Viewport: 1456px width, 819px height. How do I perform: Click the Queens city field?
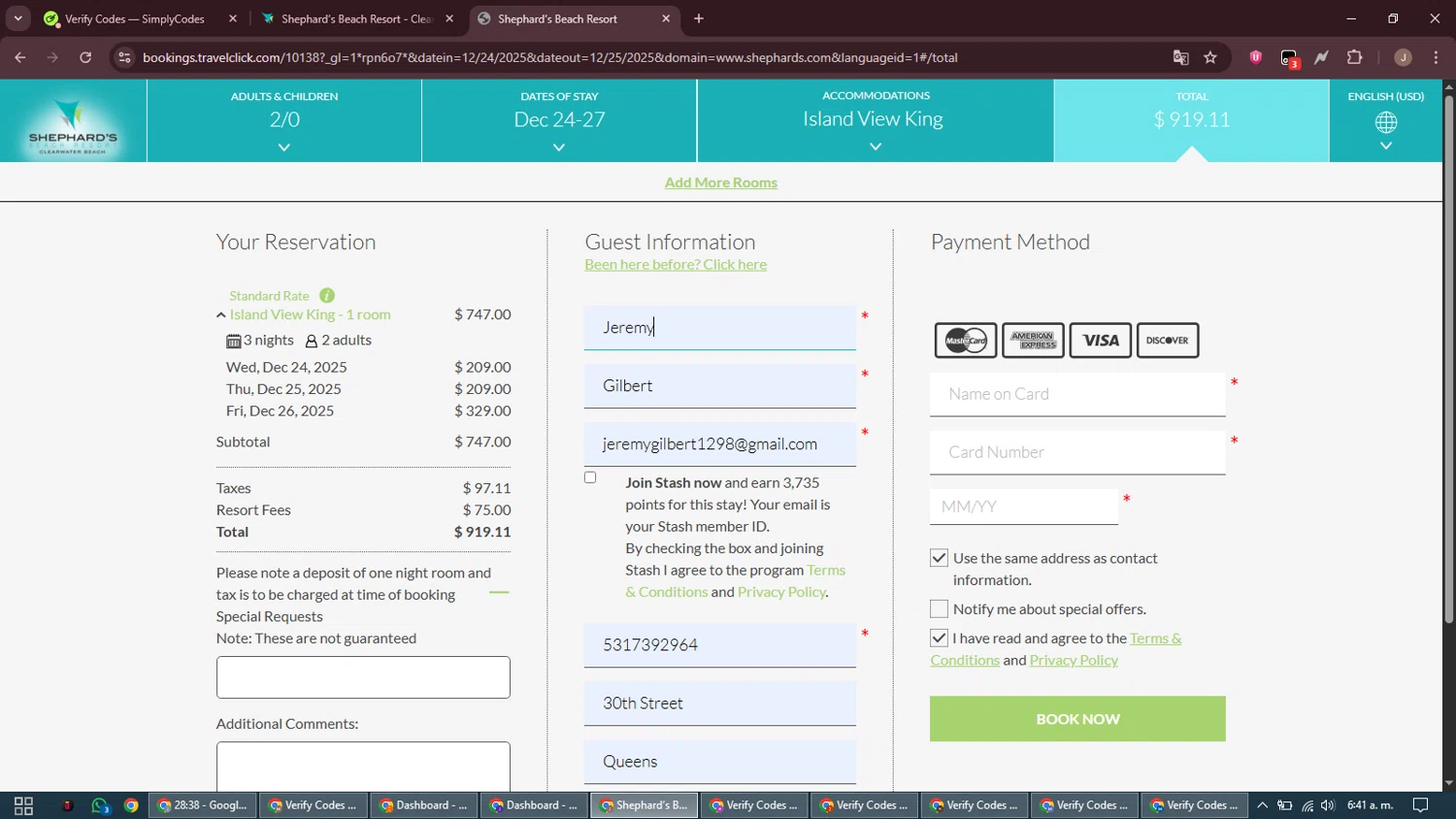[720, 762]
